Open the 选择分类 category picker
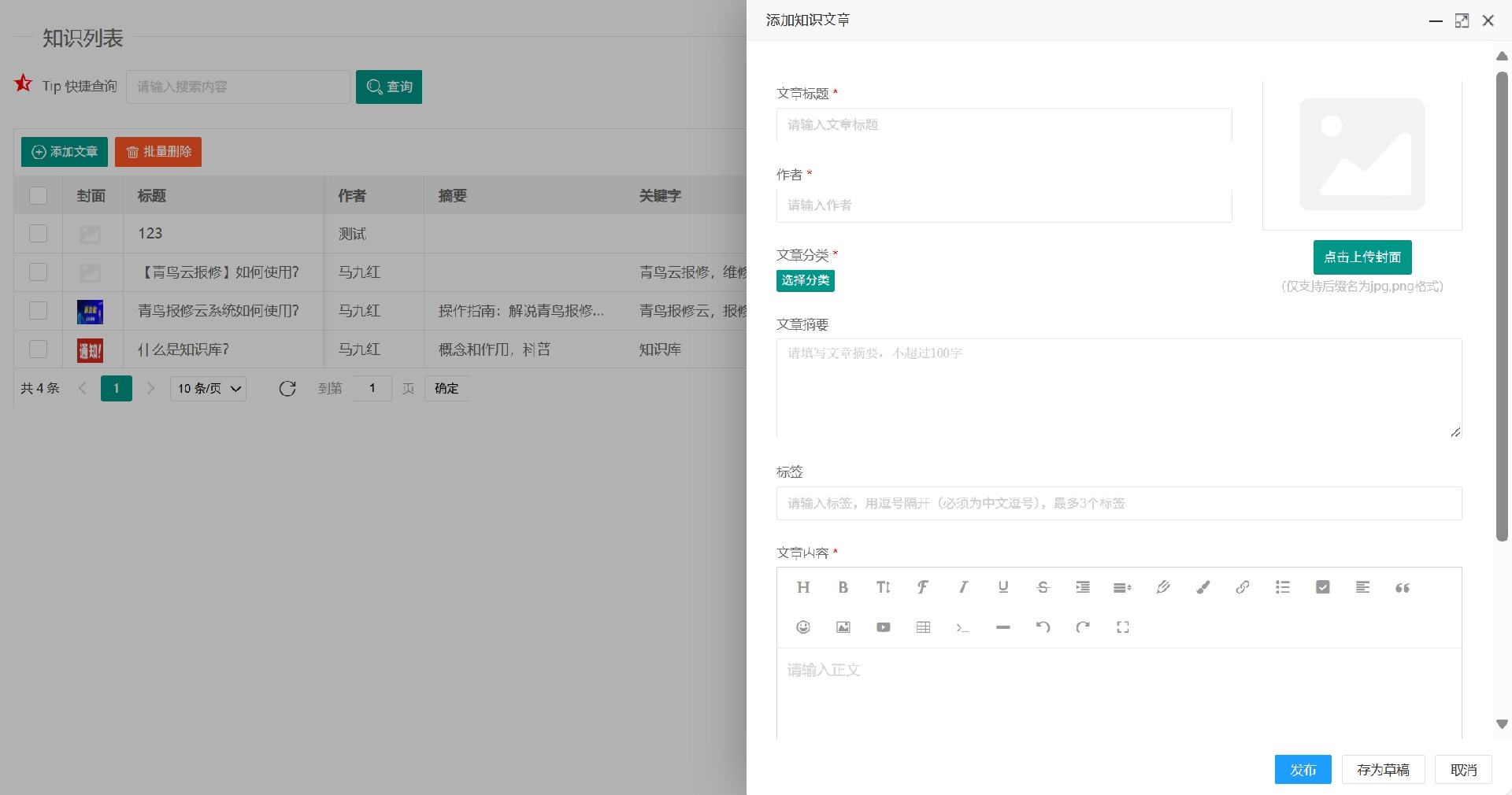 click(x=805, y=281)
